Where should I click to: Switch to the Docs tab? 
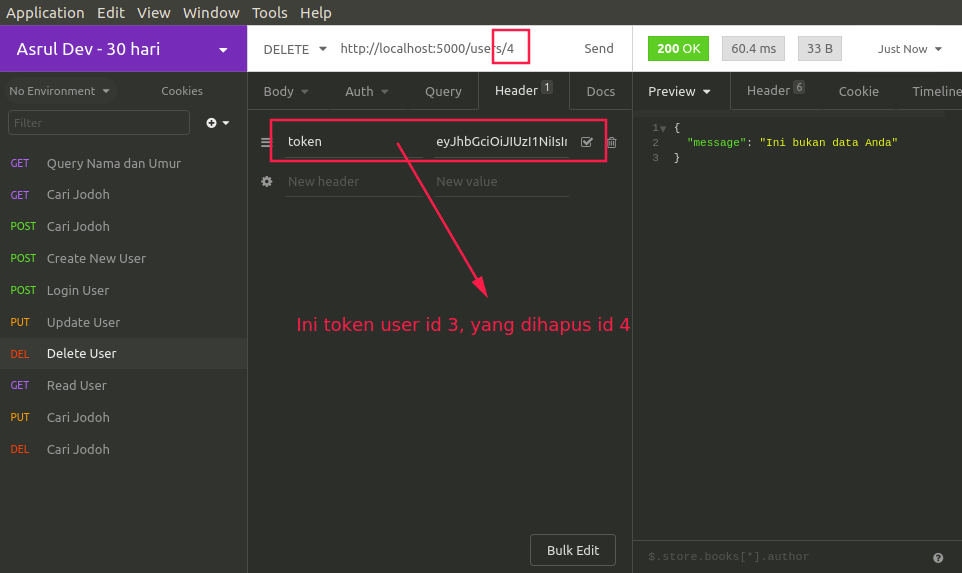601,91
